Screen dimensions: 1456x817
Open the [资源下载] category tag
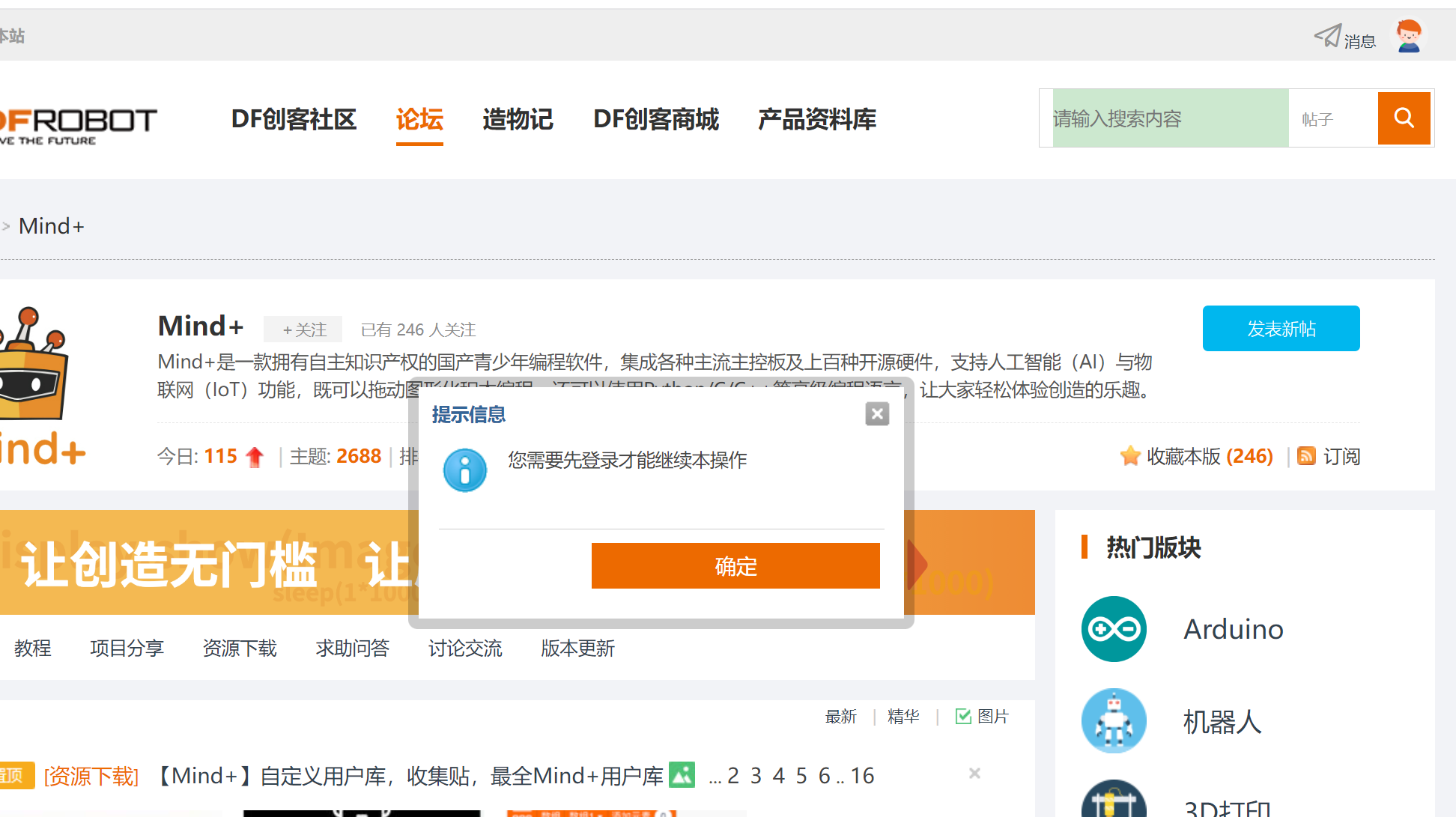[91, 776]
